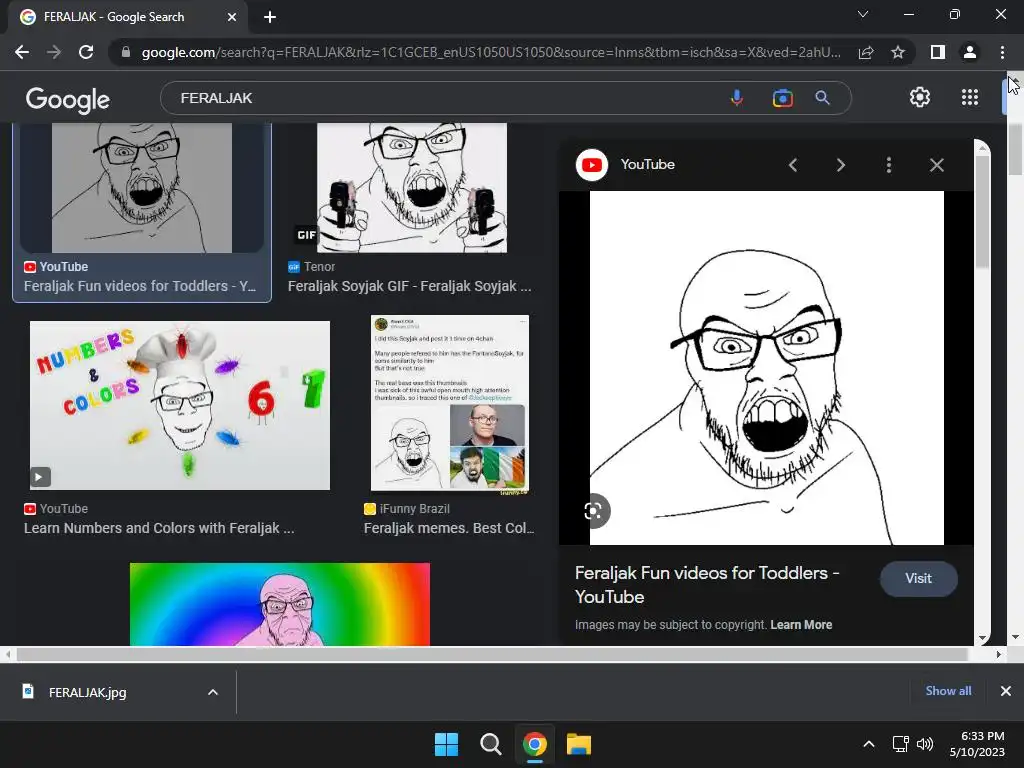Open Feraljak memes. Best Col... caption

449,528
